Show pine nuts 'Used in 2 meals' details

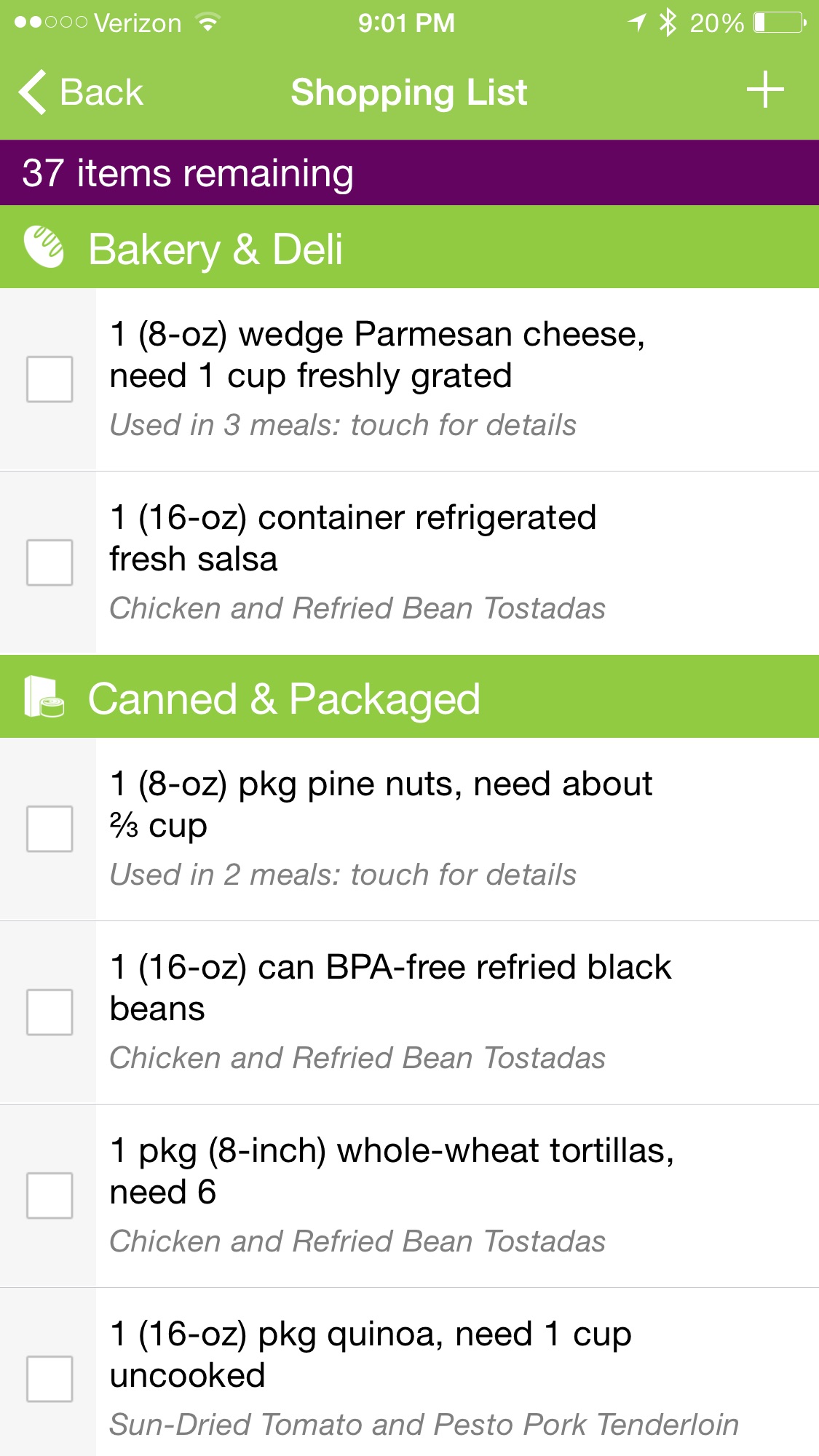click(x=342, y=875)
